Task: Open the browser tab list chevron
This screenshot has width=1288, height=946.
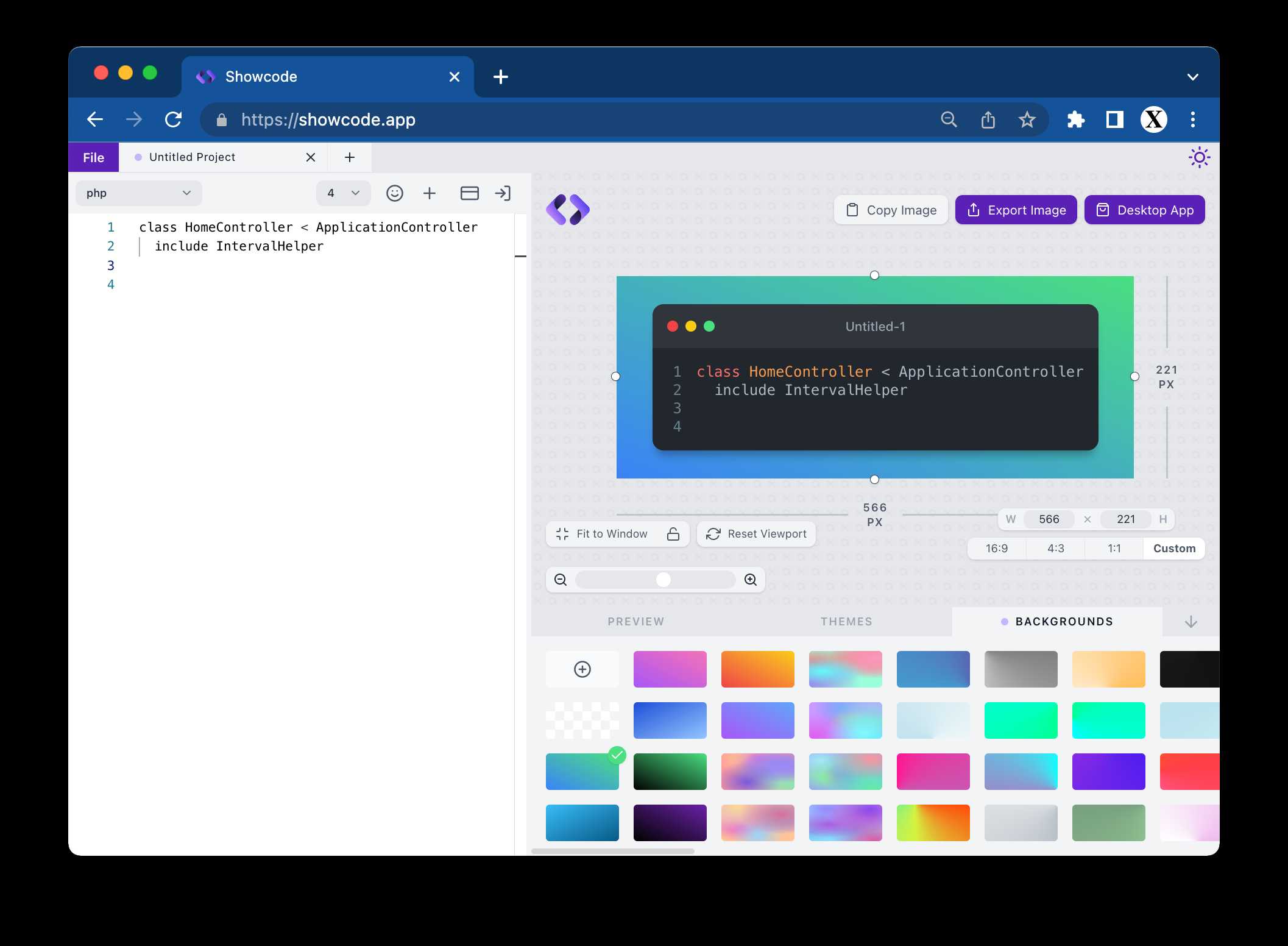Action: point(1192,77)
